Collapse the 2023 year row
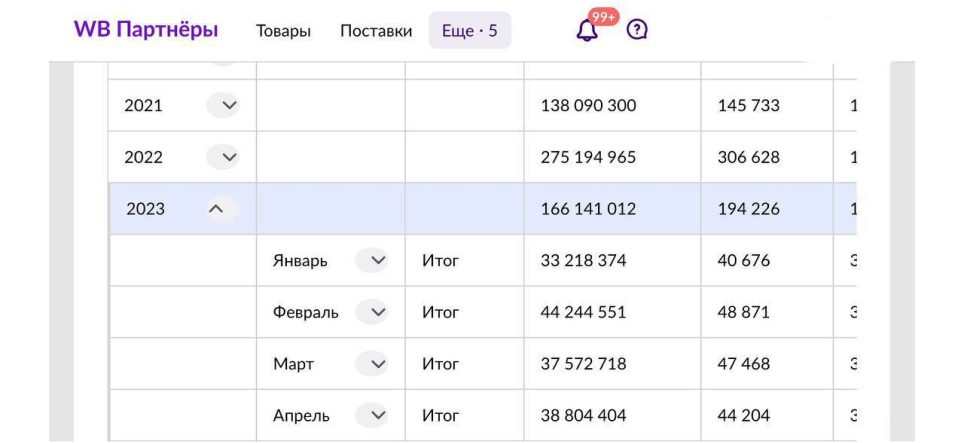 216,209
